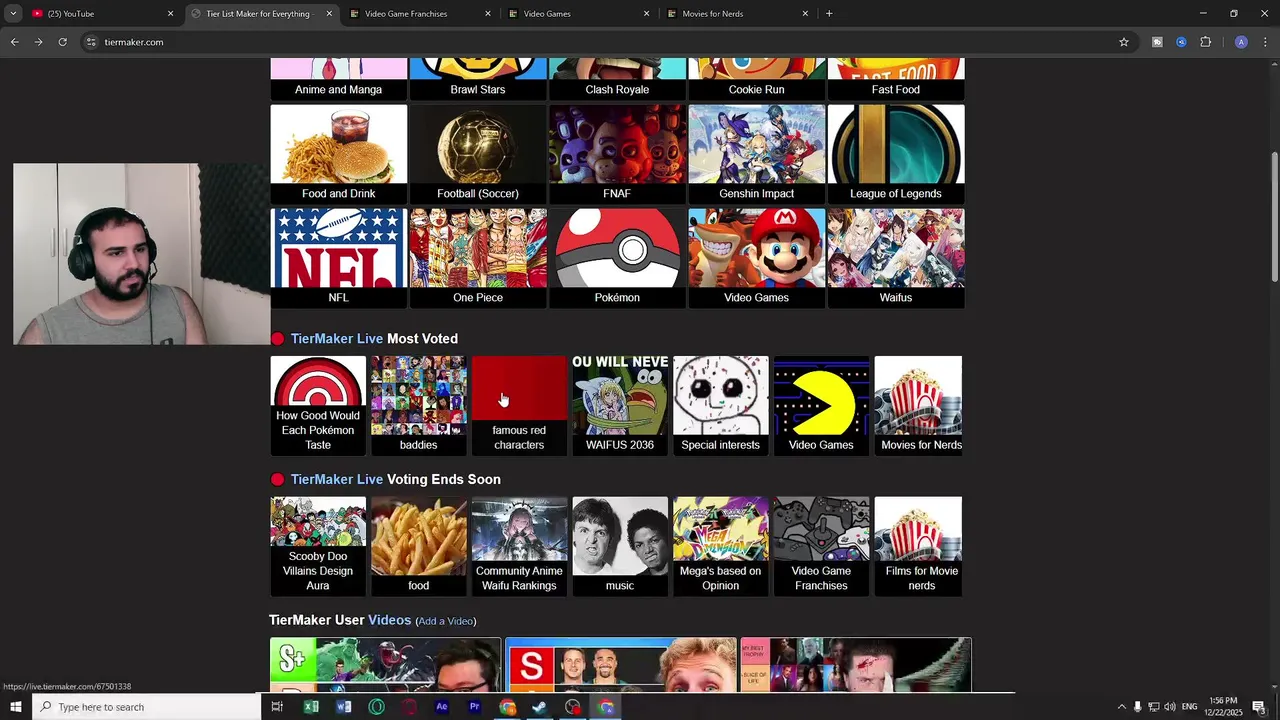Open the FNAF category thumbnail
The image size is (1280, 720).
[617, 154]
